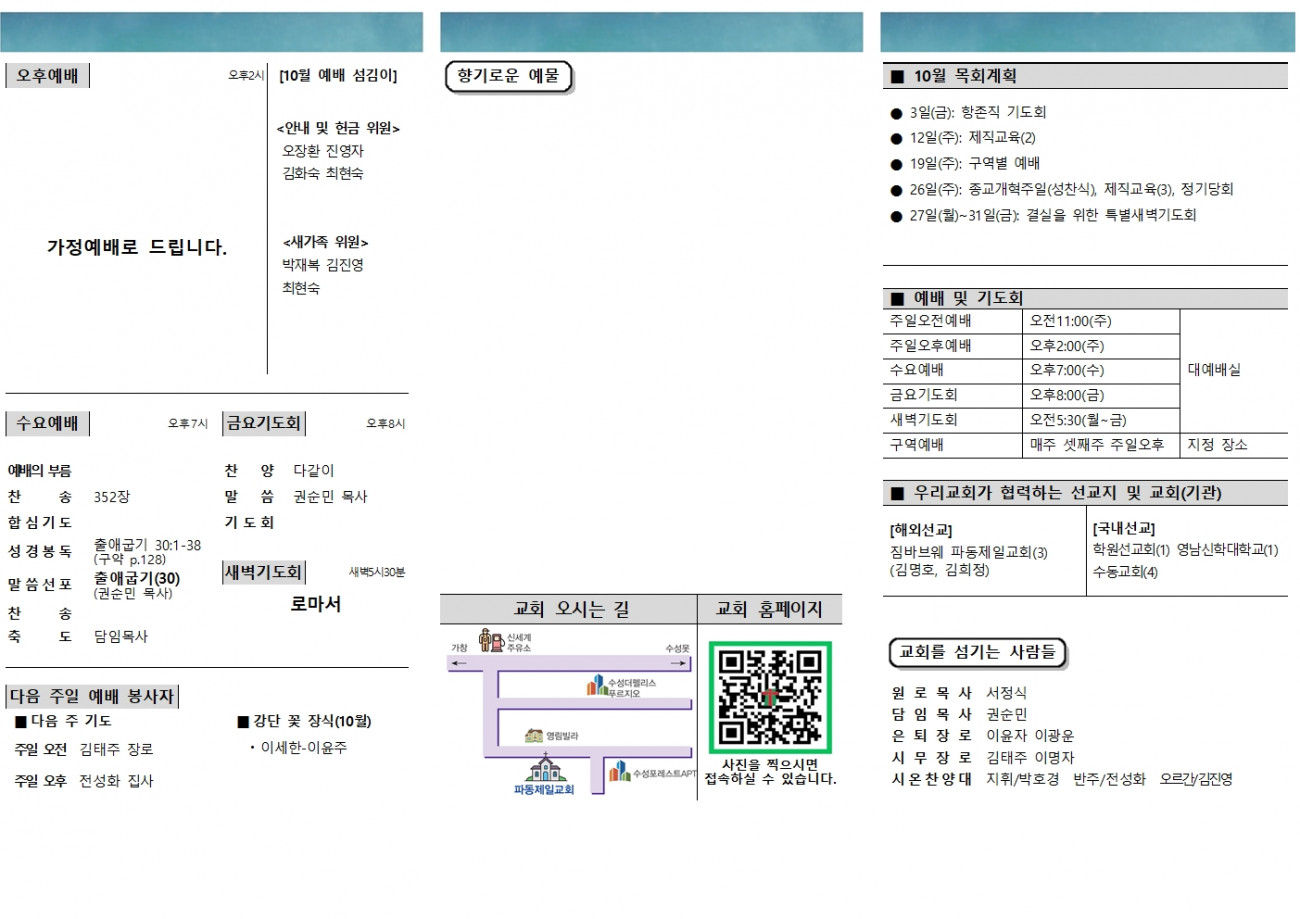The image size is (1300, 919).
Task: Click the 수성포레스트APT building icon
Action: point(620,772)
